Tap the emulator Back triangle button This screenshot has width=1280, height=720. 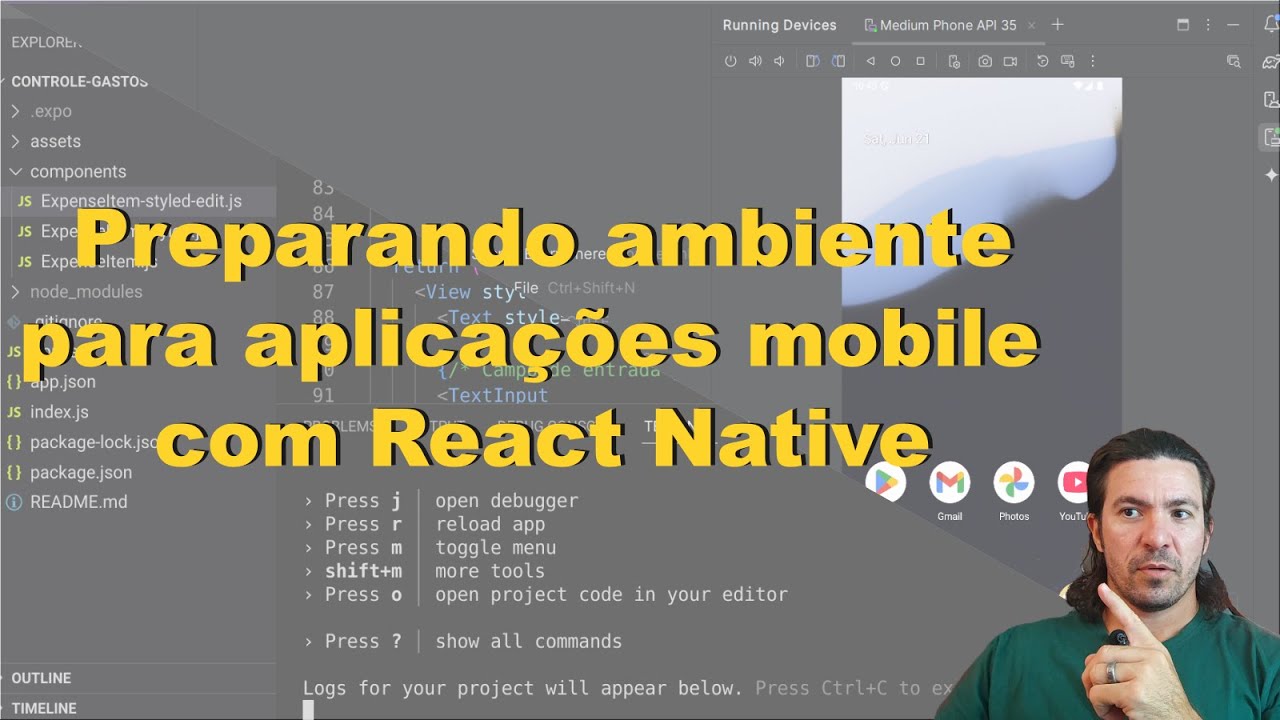pos(870,61)
